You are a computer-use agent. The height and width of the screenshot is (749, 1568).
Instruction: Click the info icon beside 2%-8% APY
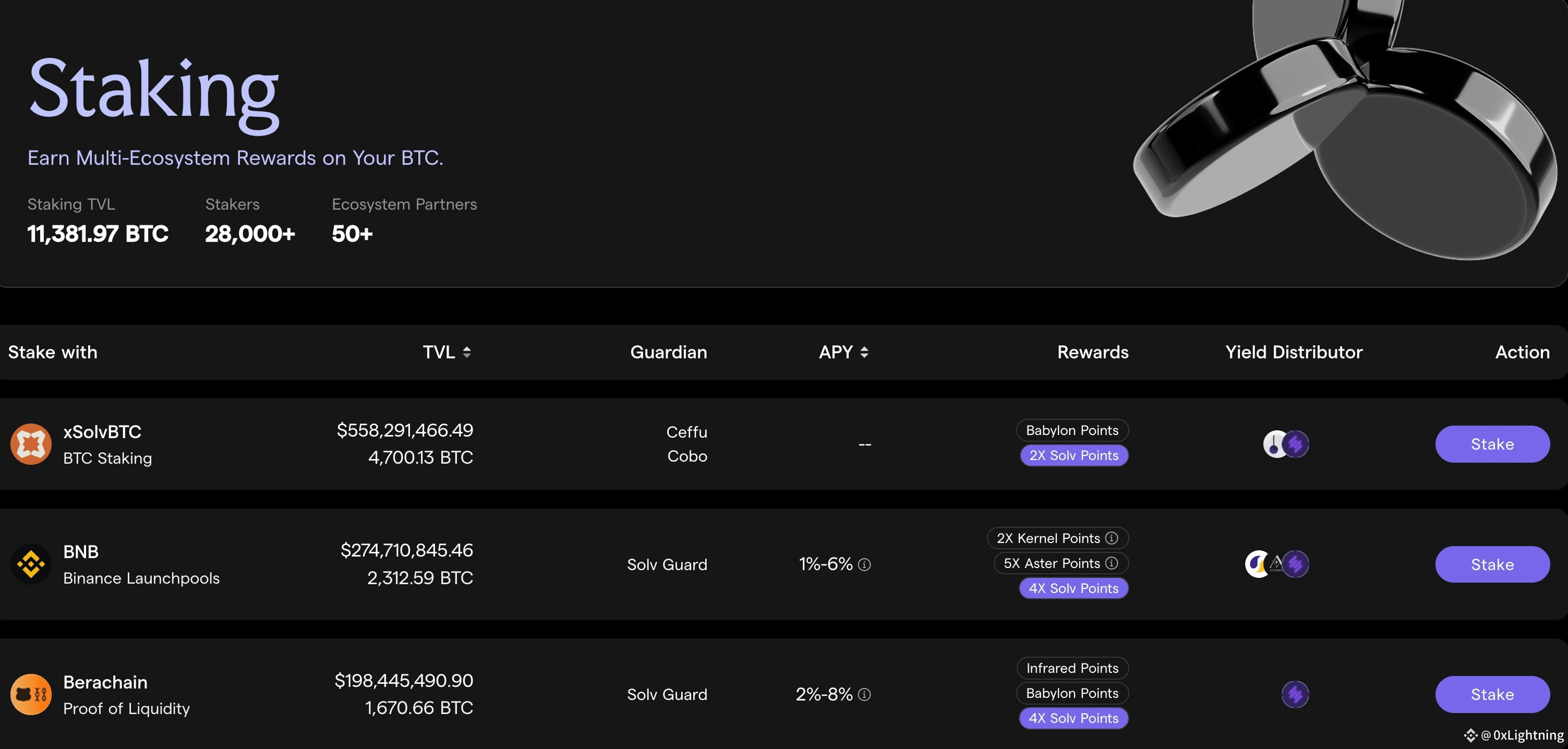(x=864, y=694)
